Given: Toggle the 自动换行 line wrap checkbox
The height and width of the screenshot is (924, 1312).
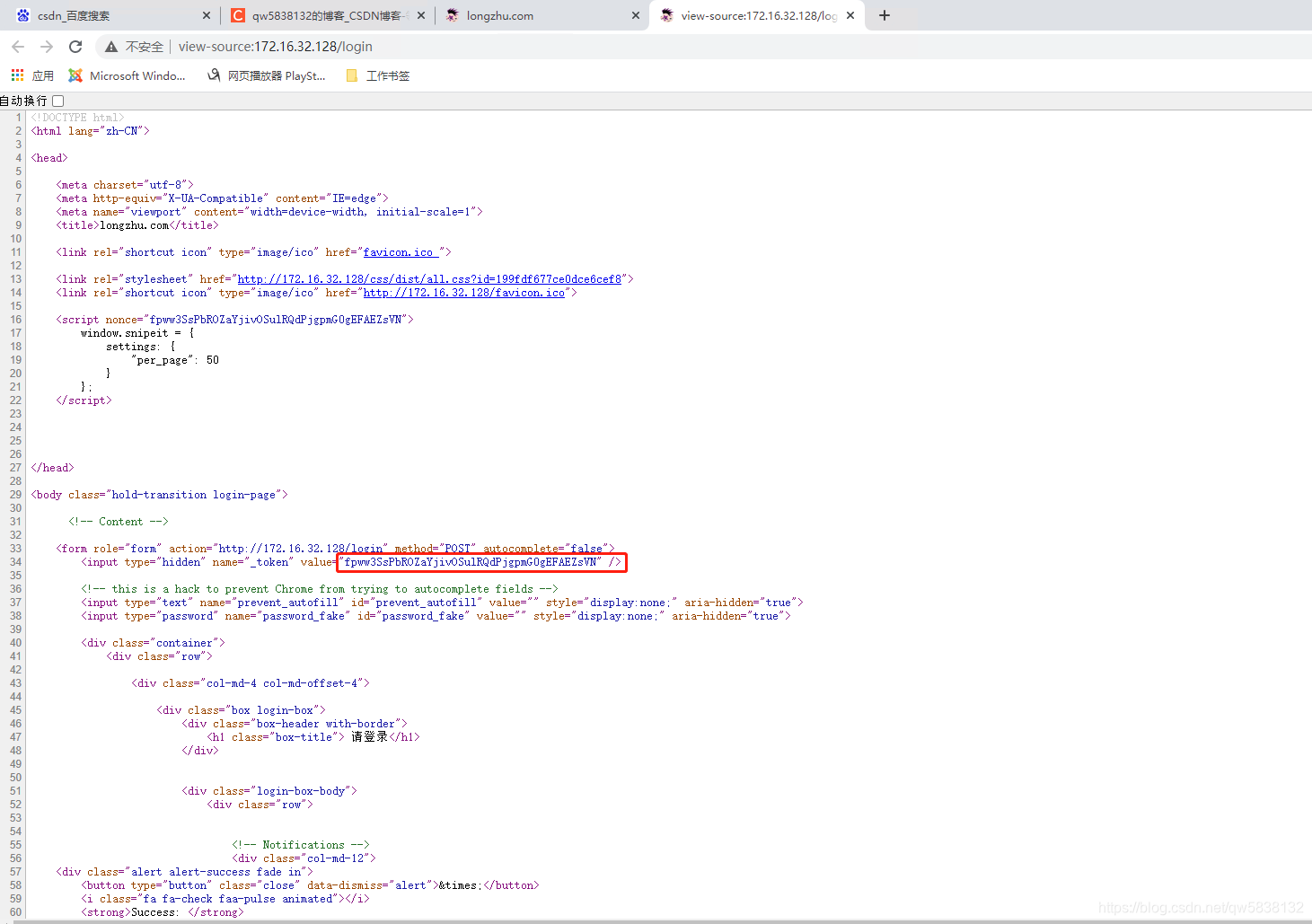Looking at the screenshot, I should 58,101.
